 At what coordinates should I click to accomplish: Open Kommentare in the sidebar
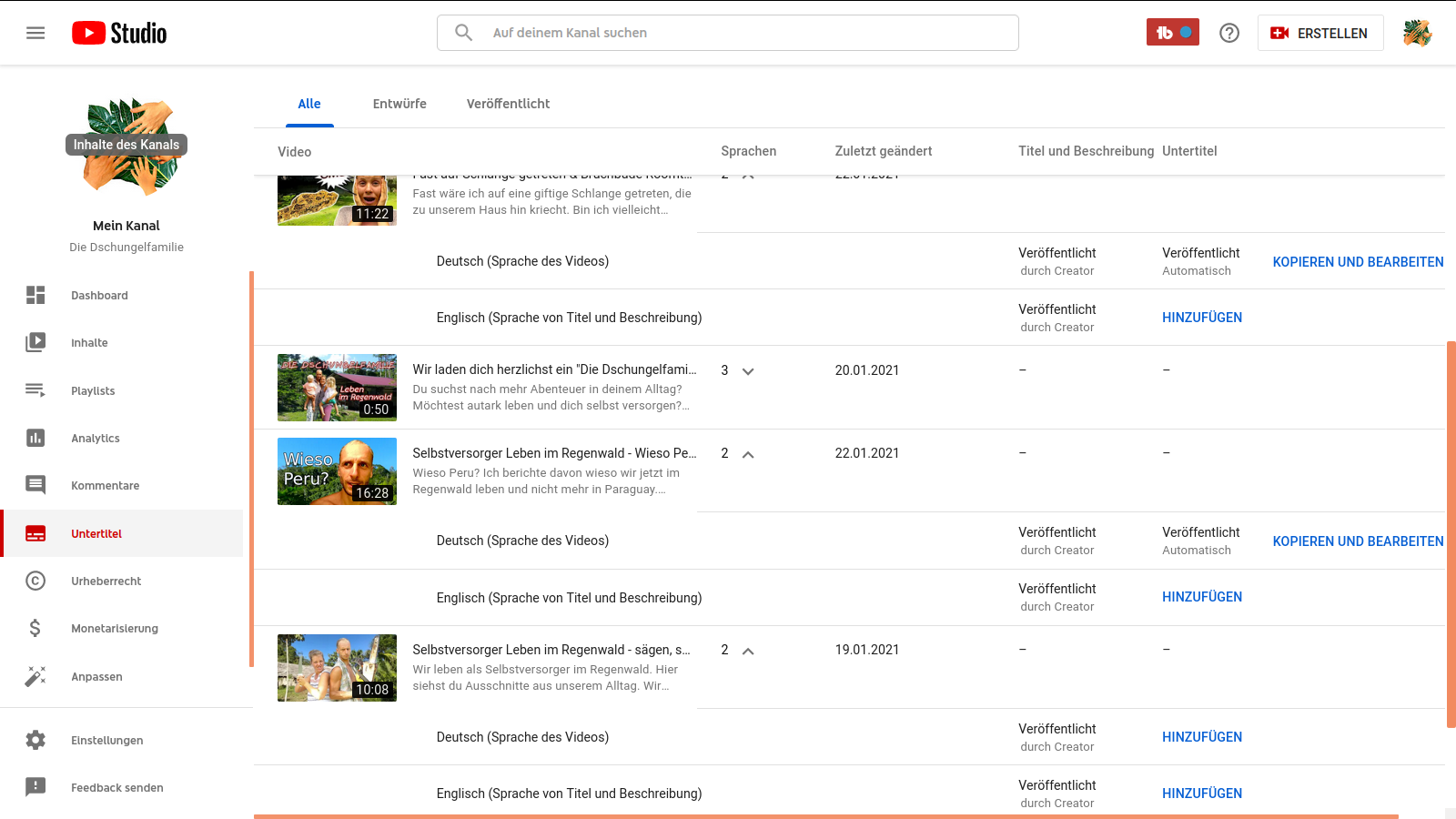[105, 486]
